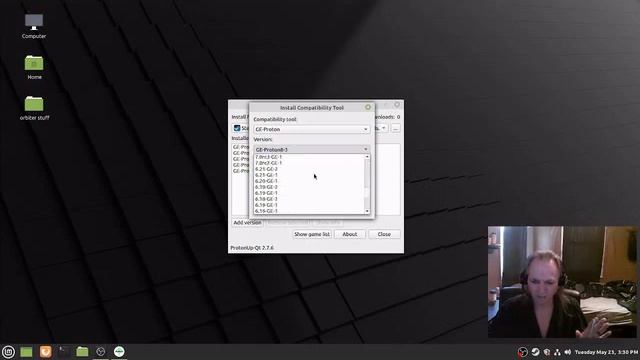Click the Show game list button
640x360 pixels.
point(312,234)
